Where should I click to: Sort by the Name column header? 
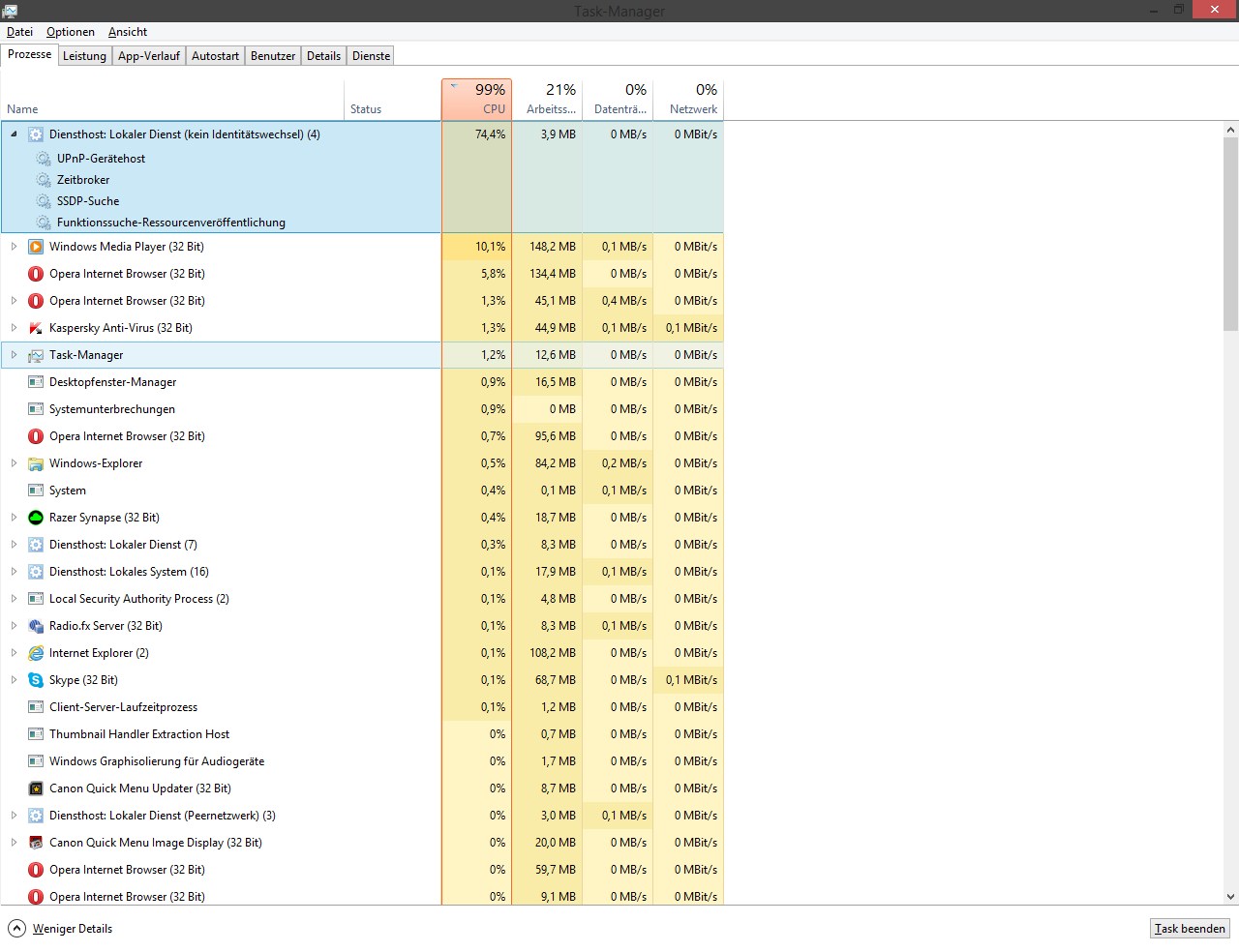click(x=172, y=100)
